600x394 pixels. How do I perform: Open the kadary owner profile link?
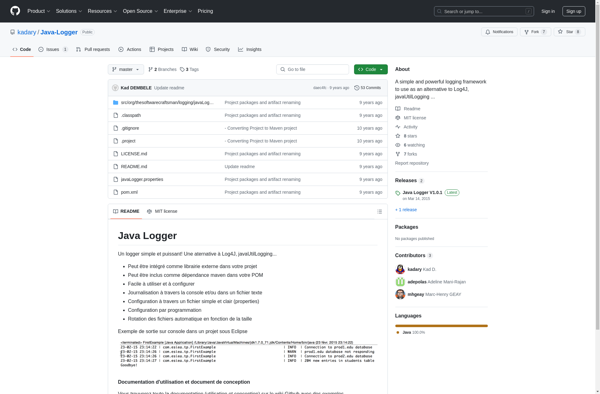26,32
